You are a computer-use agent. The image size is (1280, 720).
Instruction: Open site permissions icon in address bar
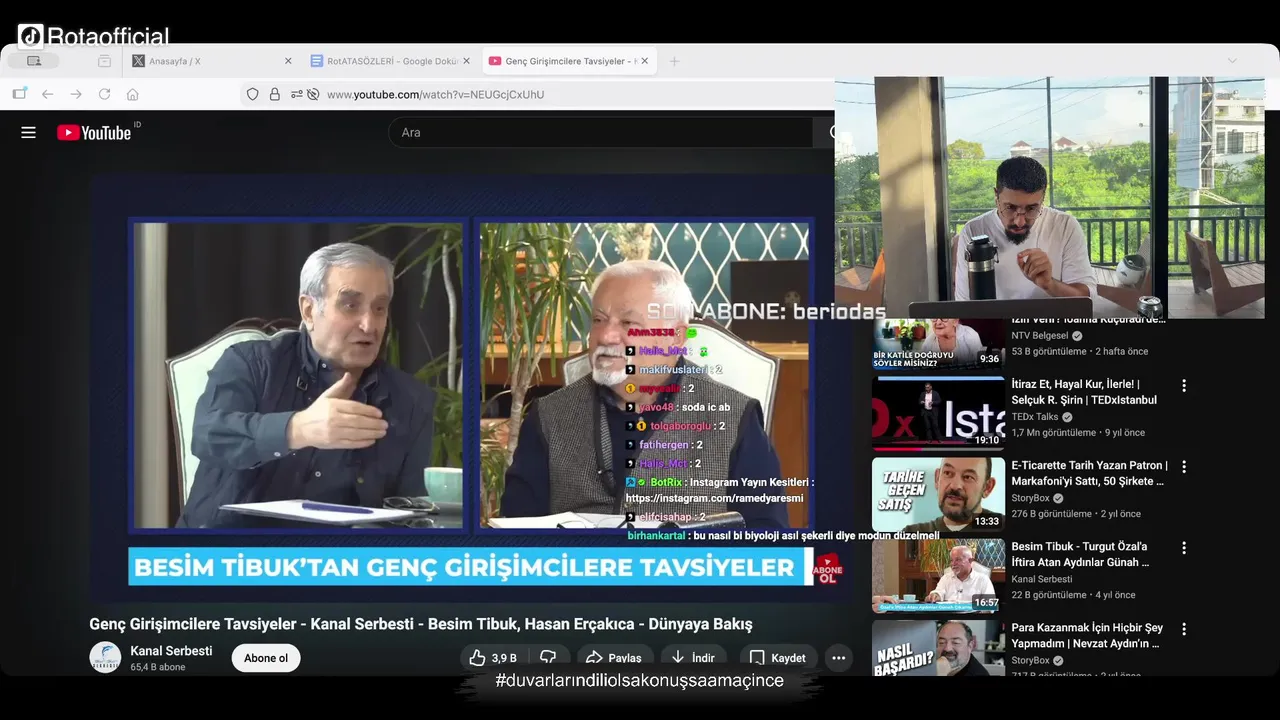pyautogui.click(x=297, y=94)
